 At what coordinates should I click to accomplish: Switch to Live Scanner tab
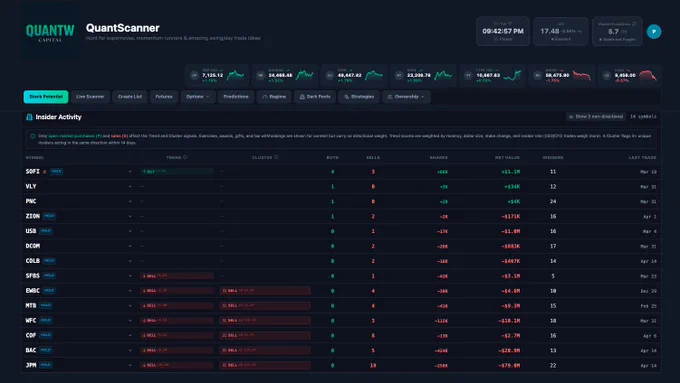[x=90, y=97]
